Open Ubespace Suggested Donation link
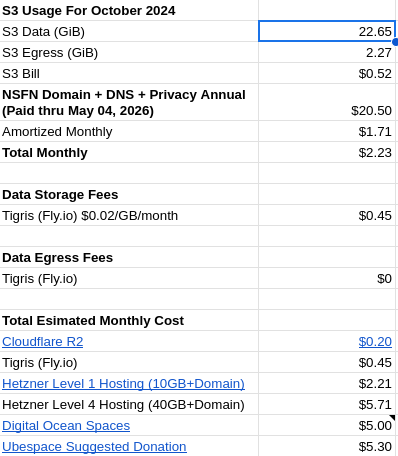The image size is (398, 456). point(94,447)
